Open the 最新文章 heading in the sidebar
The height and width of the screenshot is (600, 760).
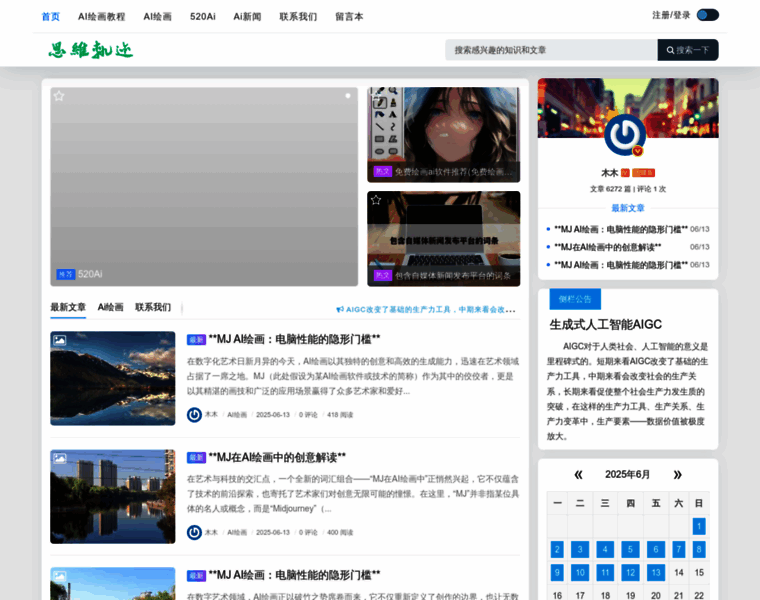pos(628,208)
